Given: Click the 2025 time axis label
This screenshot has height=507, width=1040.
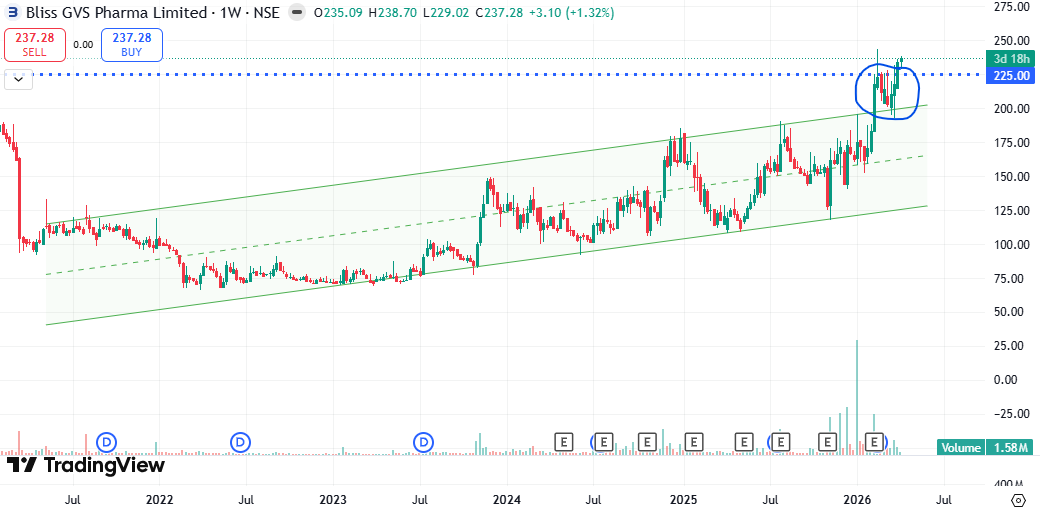Looking at the screenshot, I should [684, 498].
